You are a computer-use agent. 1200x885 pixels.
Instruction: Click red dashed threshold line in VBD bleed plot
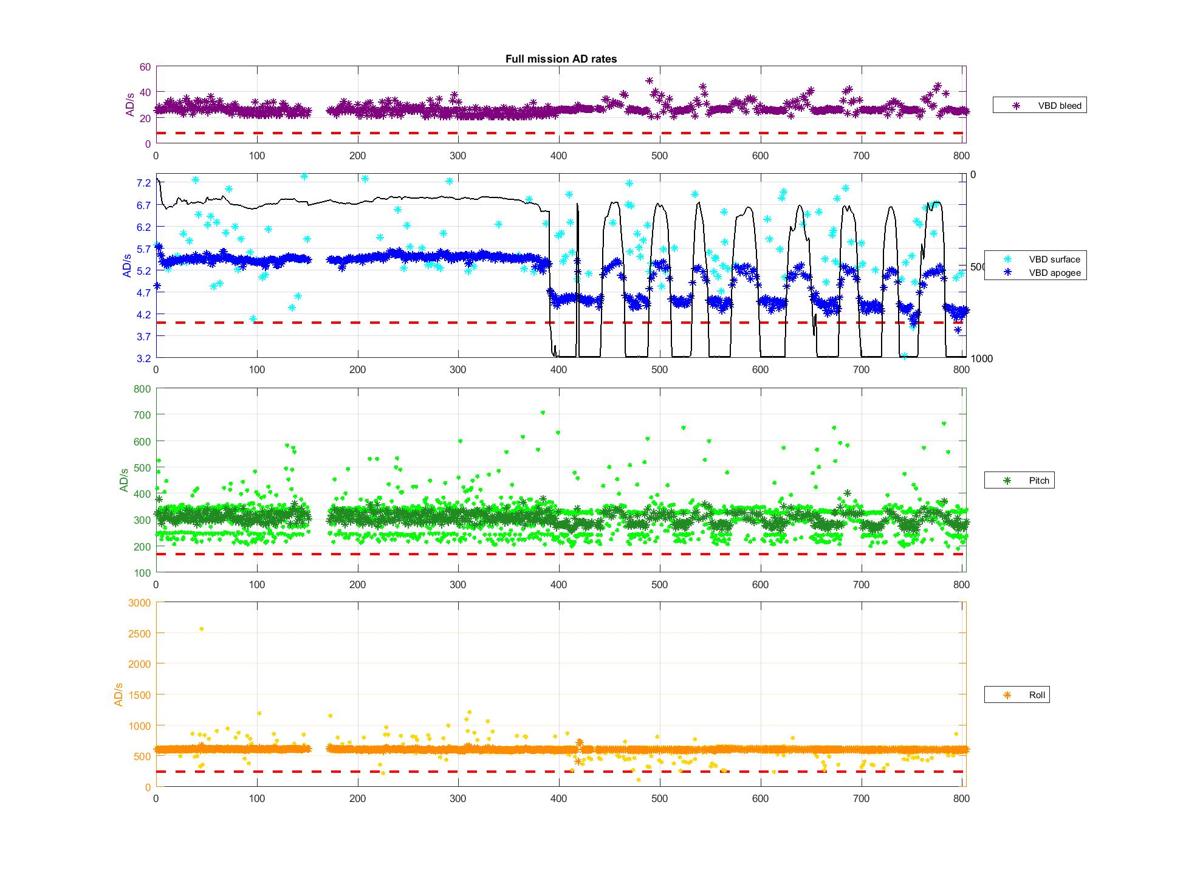(560, 133)
